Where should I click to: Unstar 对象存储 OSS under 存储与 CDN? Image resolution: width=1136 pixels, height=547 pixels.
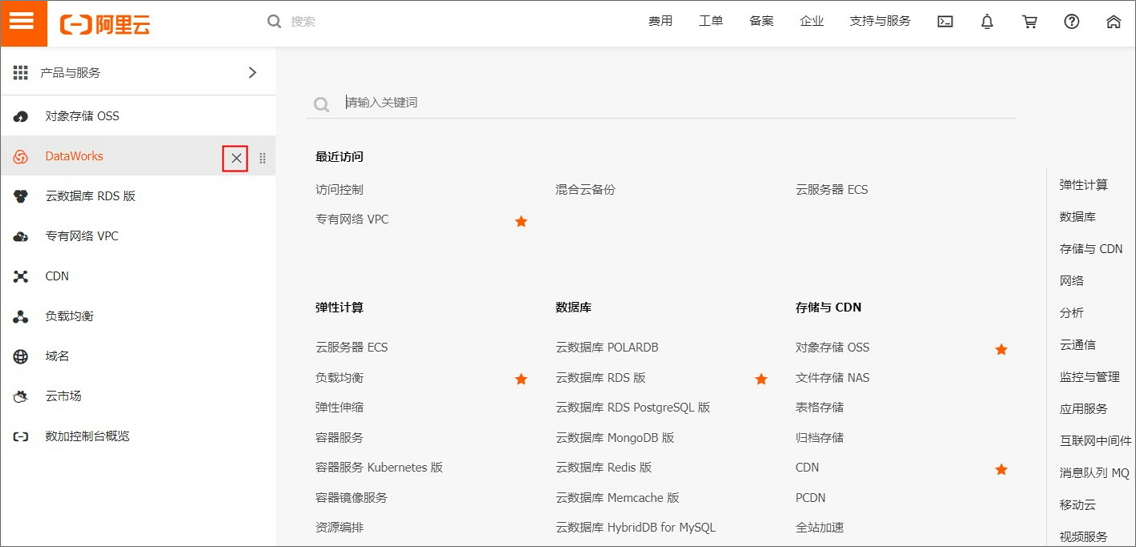click(x=1001, y=349)
